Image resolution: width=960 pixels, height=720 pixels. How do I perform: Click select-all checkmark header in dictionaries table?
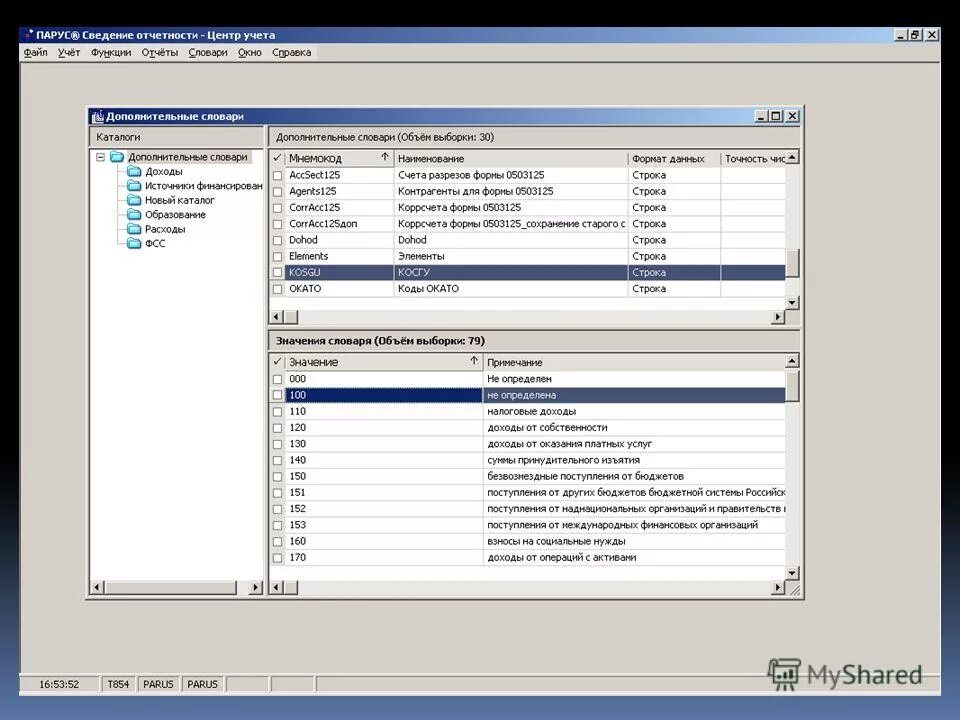(277, 158)
